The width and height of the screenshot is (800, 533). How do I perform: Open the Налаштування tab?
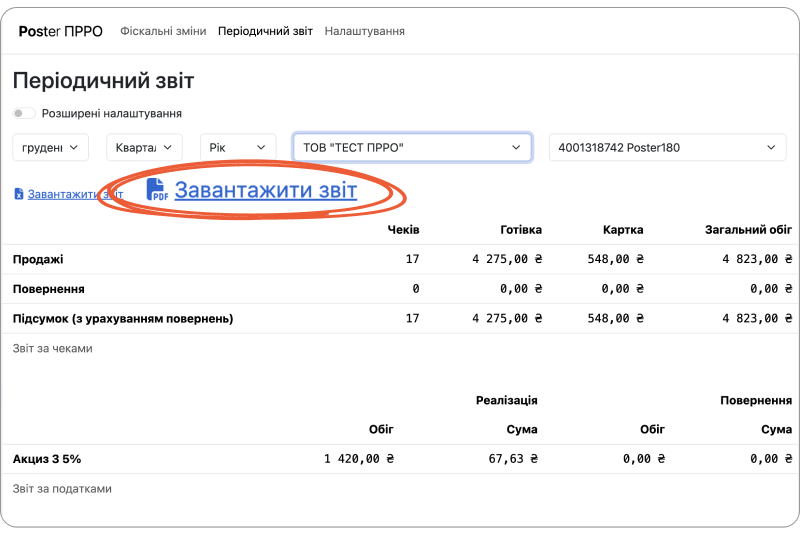pos(364,31)
